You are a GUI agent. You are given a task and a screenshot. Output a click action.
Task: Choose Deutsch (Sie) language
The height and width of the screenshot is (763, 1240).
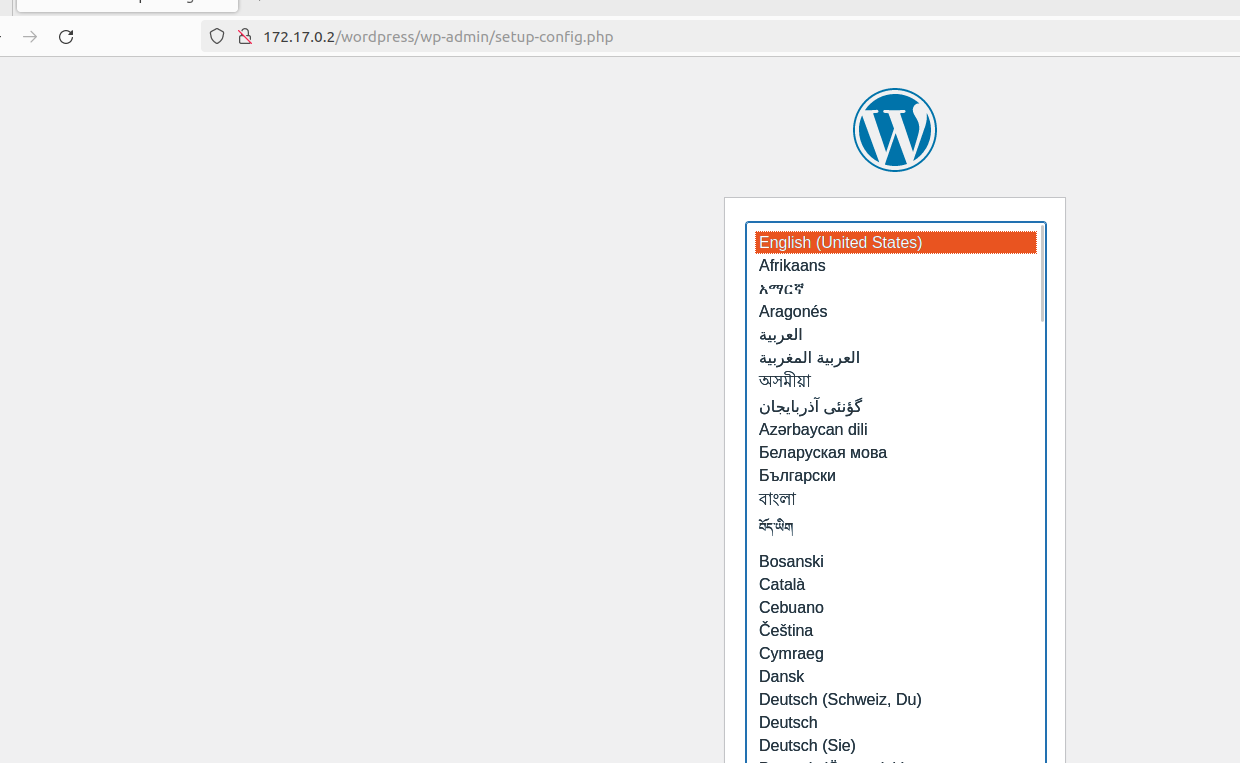pos(895,746)
